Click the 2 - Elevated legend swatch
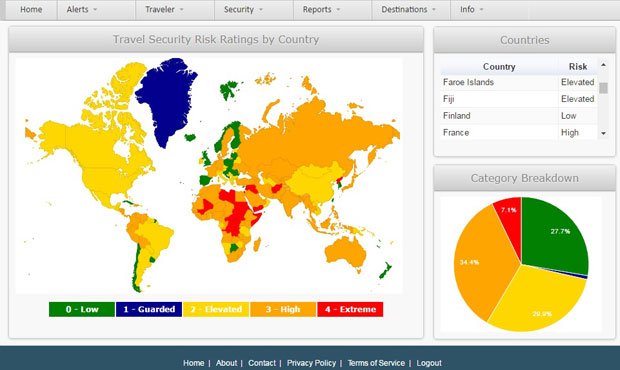The image size is (620, 370). tap(216, 309)
